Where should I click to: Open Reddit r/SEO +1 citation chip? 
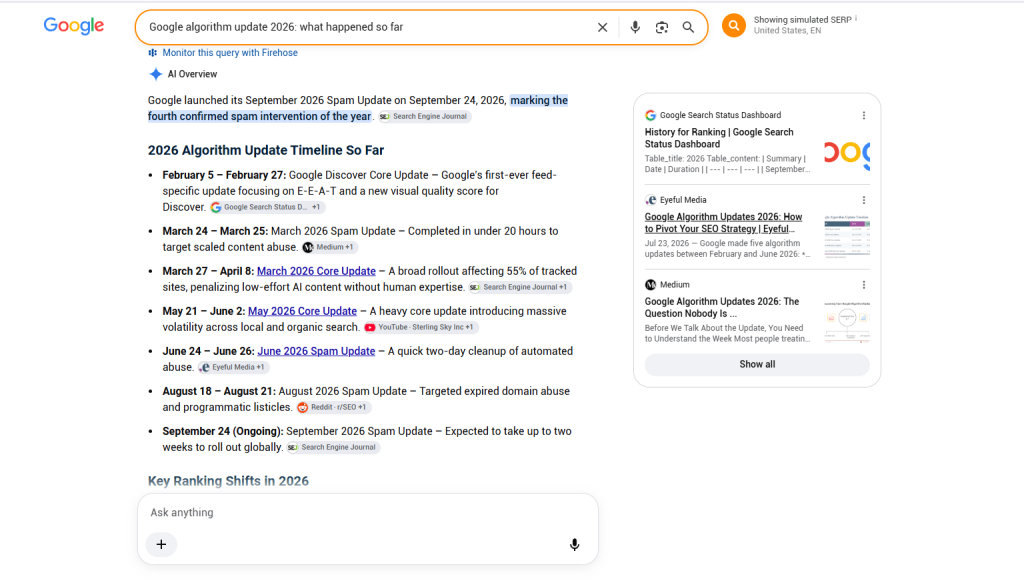point(334,407)
